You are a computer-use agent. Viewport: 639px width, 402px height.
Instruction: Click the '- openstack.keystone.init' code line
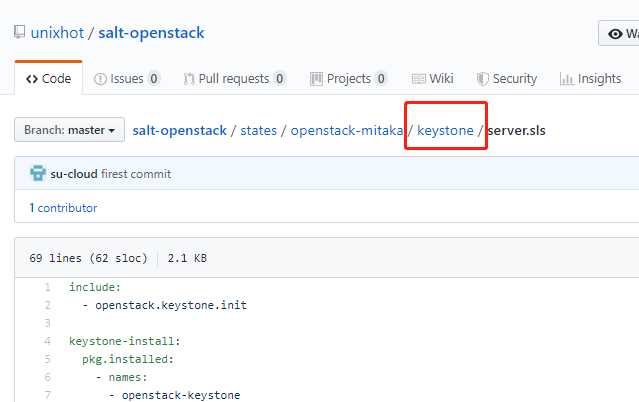tap(165, 305)
